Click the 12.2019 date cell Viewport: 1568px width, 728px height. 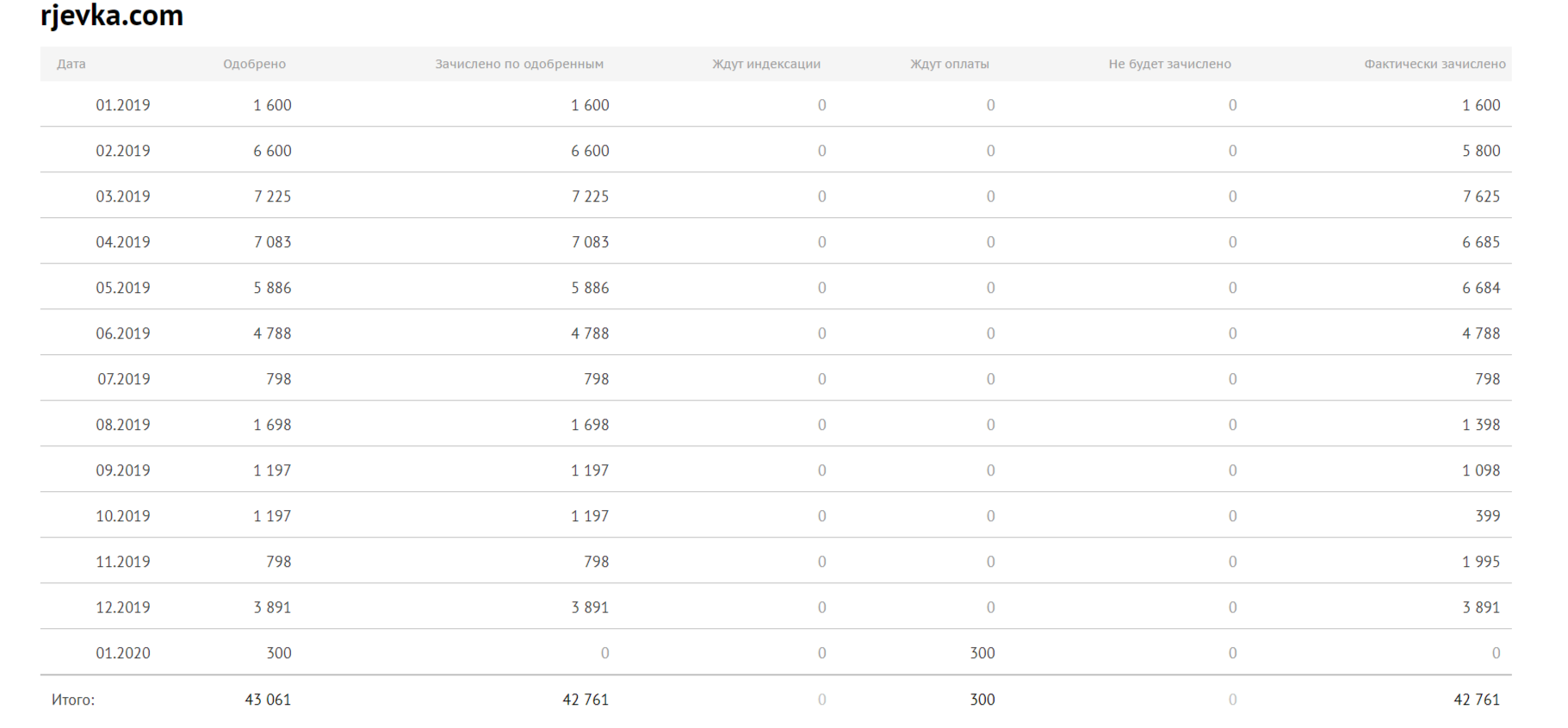pos(123,607)
